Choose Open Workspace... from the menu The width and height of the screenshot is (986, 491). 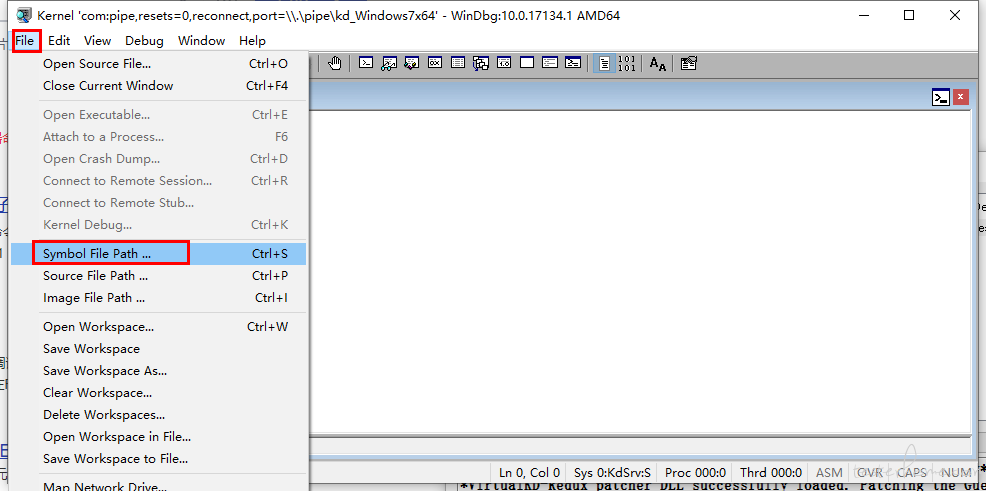[158, 327]
